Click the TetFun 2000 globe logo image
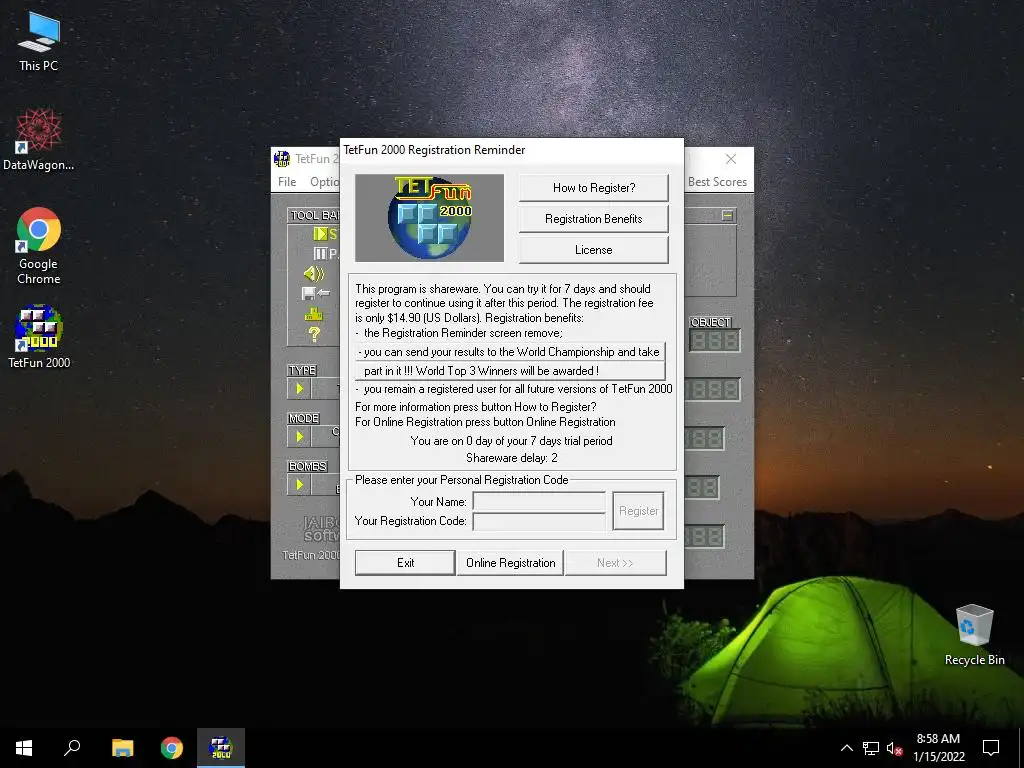1024x768 pixels. (429, 218)
